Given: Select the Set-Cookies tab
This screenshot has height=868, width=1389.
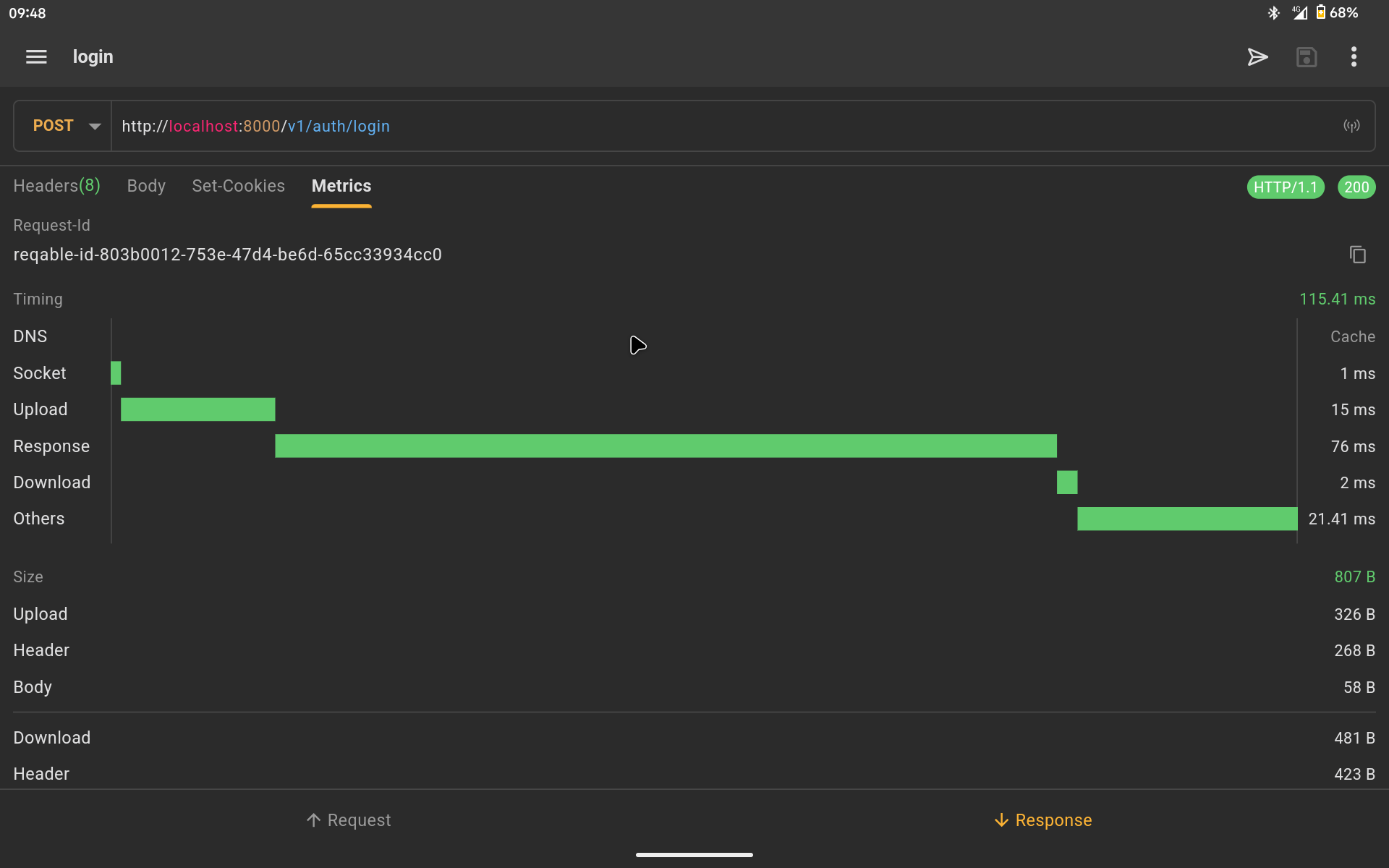Looking at the screenshot, I should point(238,186).
